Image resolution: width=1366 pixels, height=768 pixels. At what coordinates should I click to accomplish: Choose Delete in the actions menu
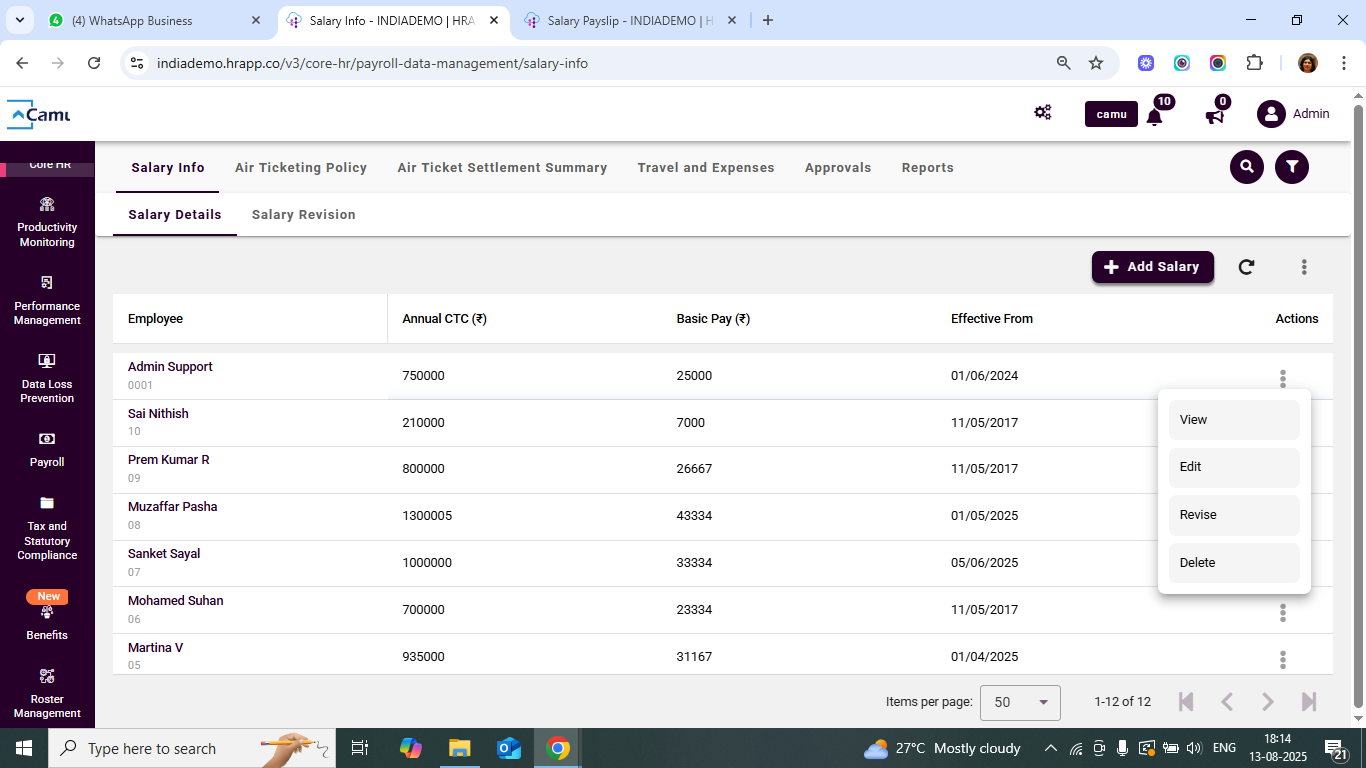pyautogui.click(x=1233, y=563)
